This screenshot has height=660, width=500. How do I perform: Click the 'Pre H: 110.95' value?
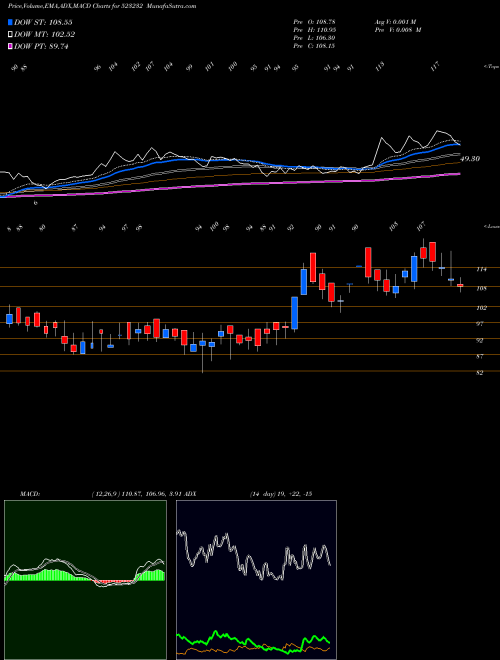314,30
